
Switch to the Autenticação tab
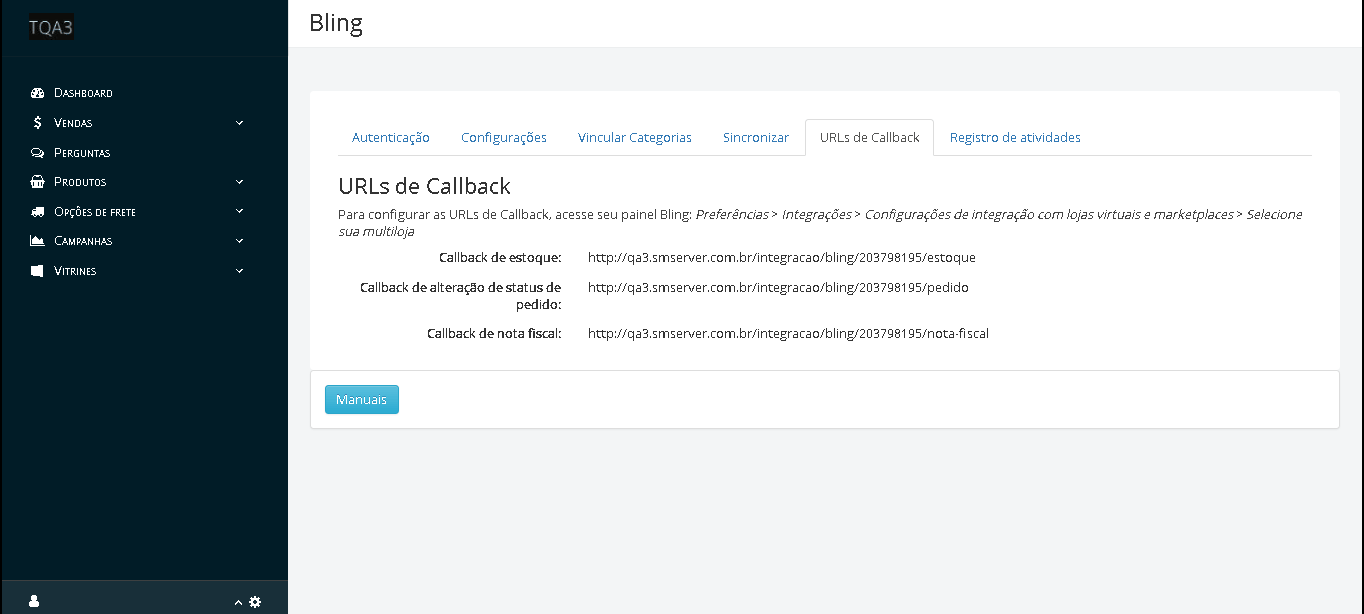391,138
